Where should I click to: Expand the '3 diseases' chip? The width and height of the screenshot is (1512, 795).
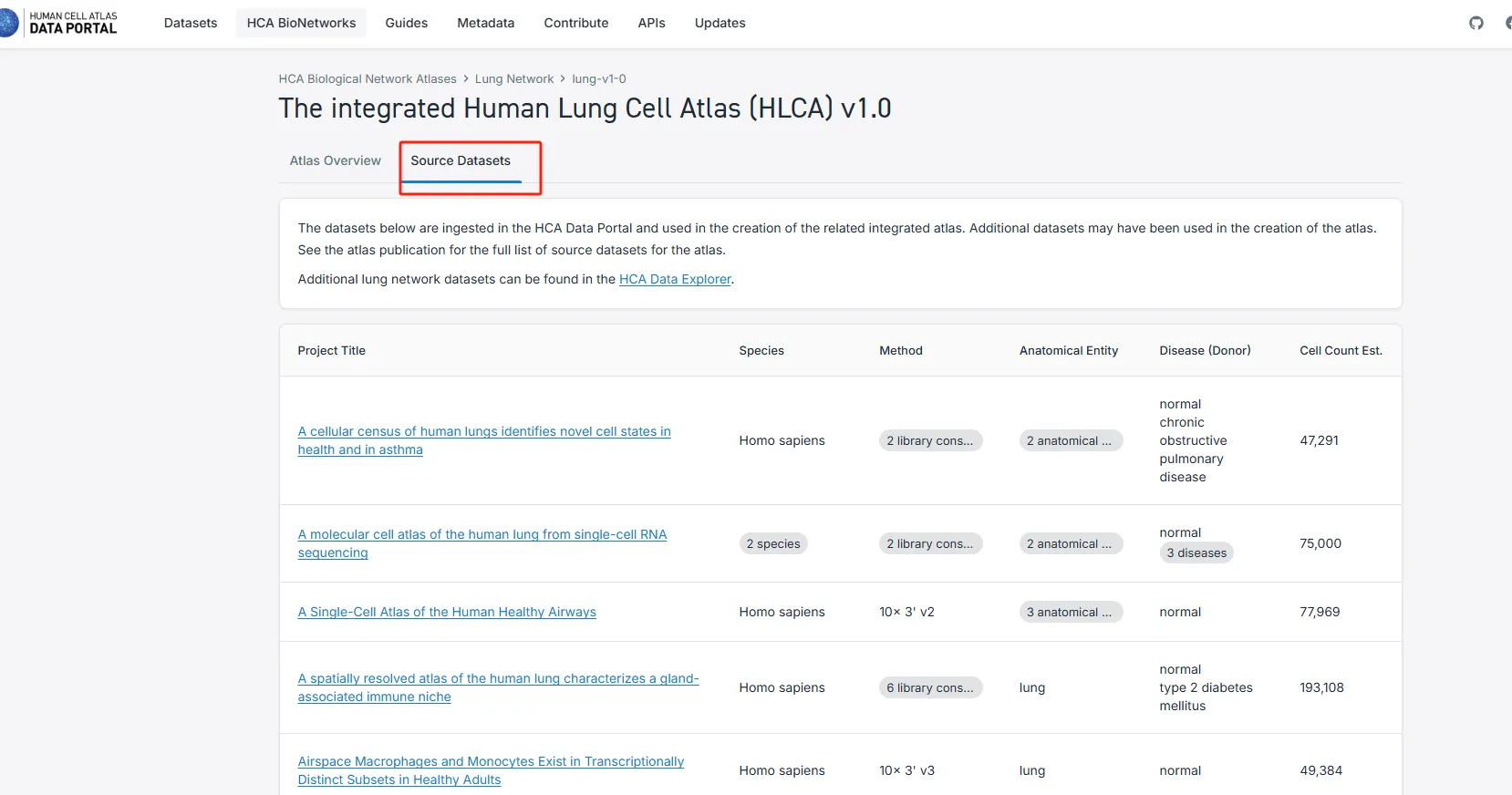pyautogui.click(x=1196, y=552)
